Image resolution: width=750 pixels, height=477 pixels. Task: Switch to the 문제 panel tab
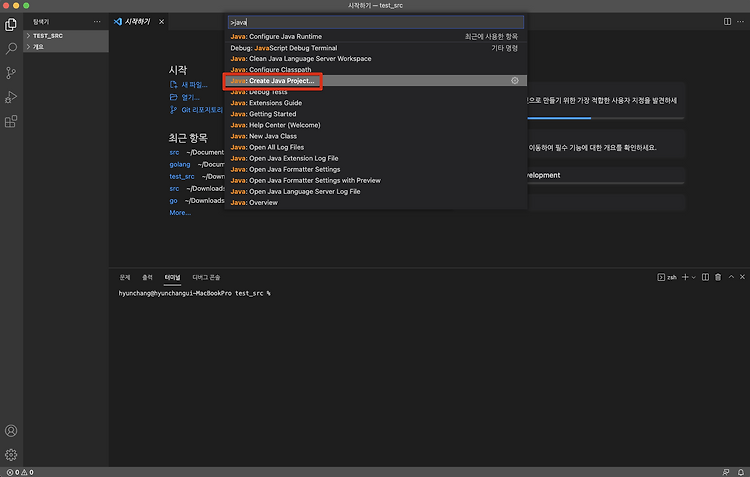tap(125, 277)
